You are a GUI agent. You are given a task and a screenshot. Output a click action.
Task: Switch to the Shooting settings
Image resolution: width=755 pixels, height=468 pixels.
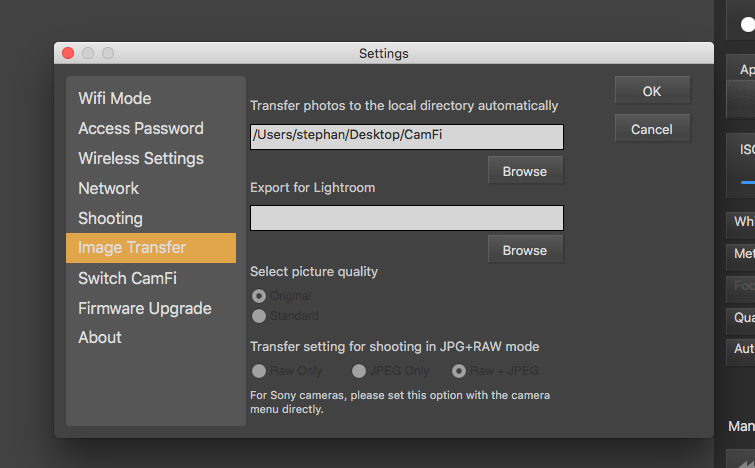[111, 218]
